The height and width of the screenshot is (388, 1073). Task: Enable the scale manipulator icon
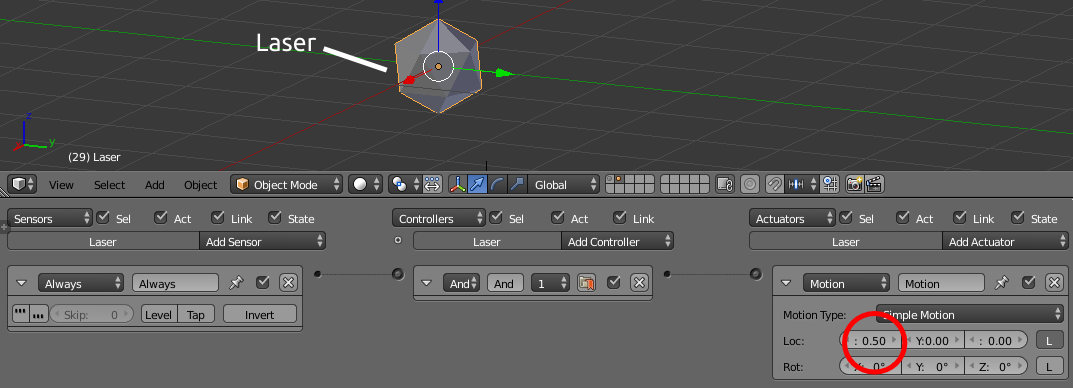517,185
